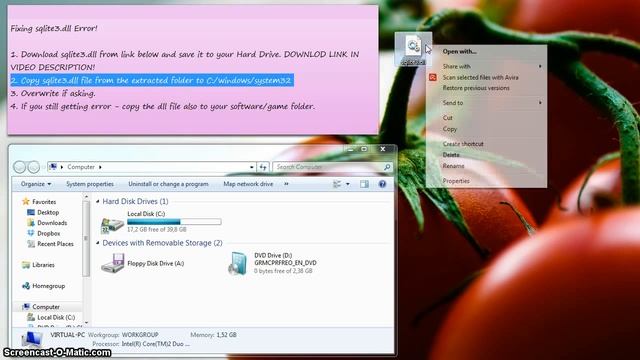Select the DVD Drive (D:) icon

[x=238, y=263]
